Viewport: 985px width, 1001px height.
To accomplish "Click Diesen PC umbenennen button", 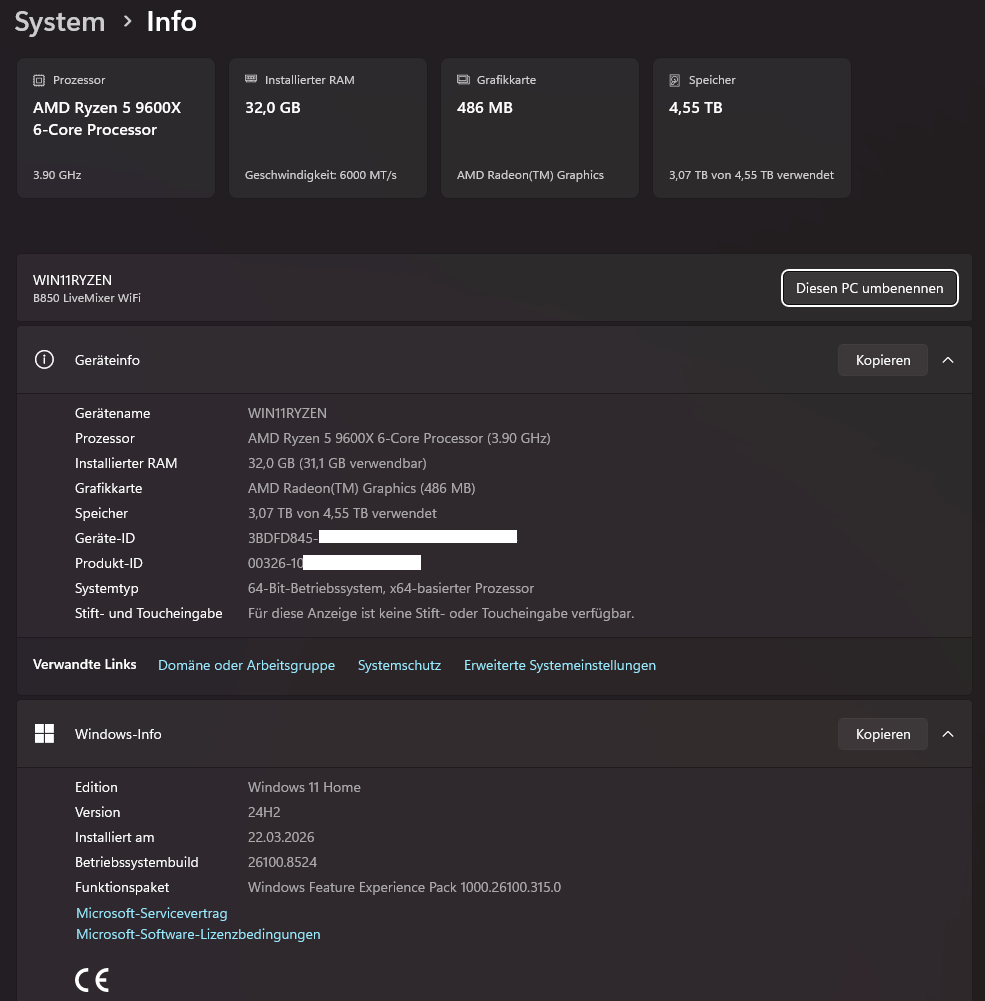I will click(x=869, y=288).
